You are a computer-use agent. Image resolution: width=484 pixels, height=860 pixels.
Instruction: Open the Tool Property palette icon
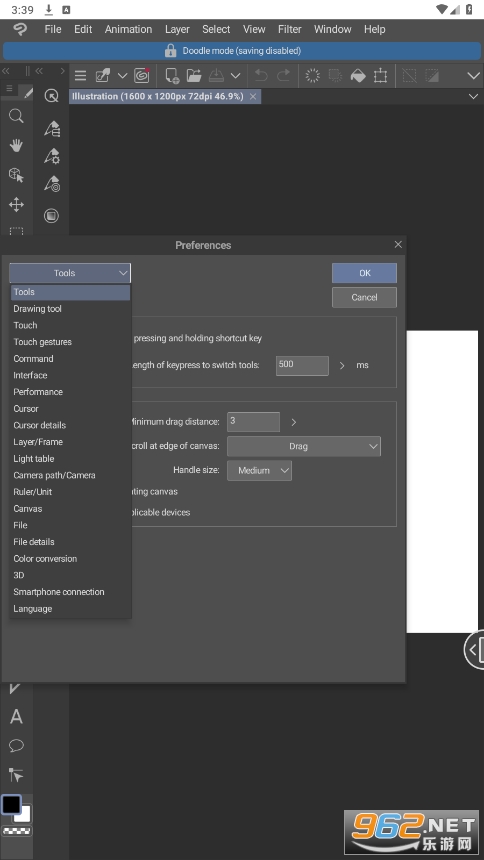click(x=52, y=156)
